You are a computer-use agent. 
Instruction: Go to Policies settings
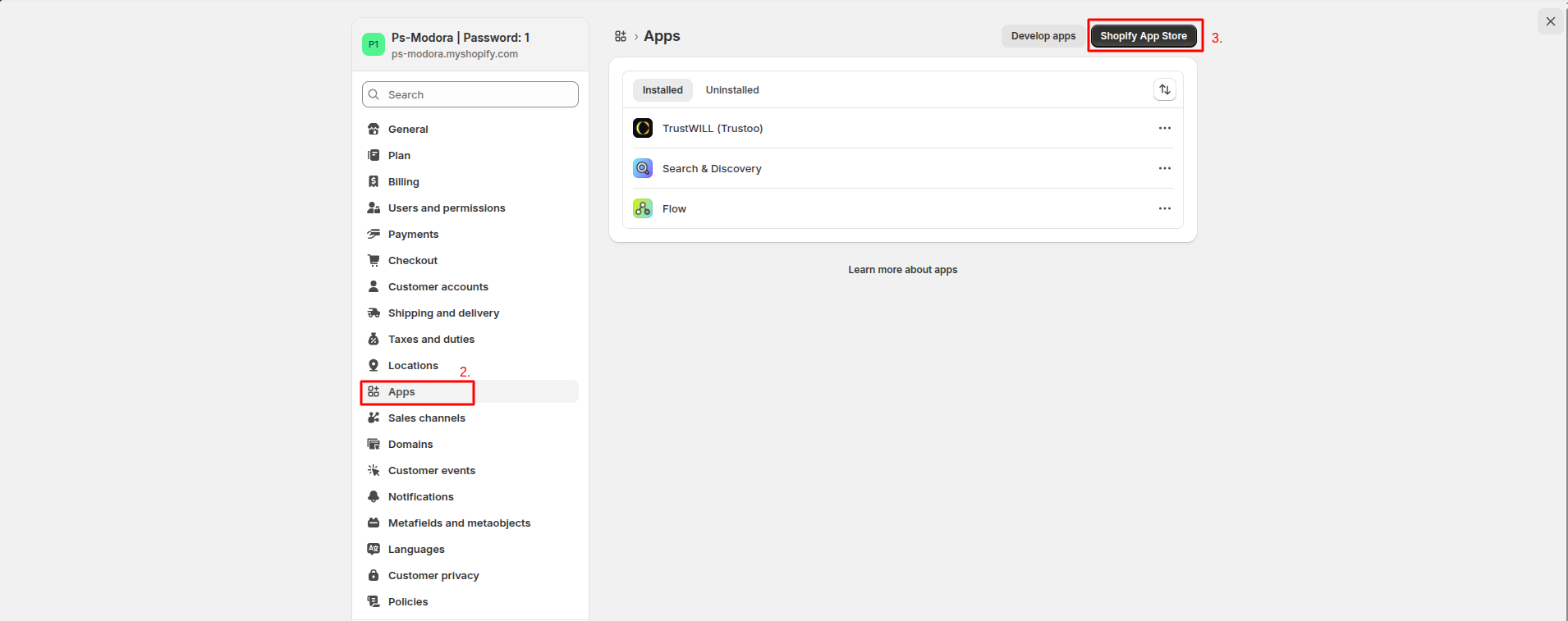point(470,601)
